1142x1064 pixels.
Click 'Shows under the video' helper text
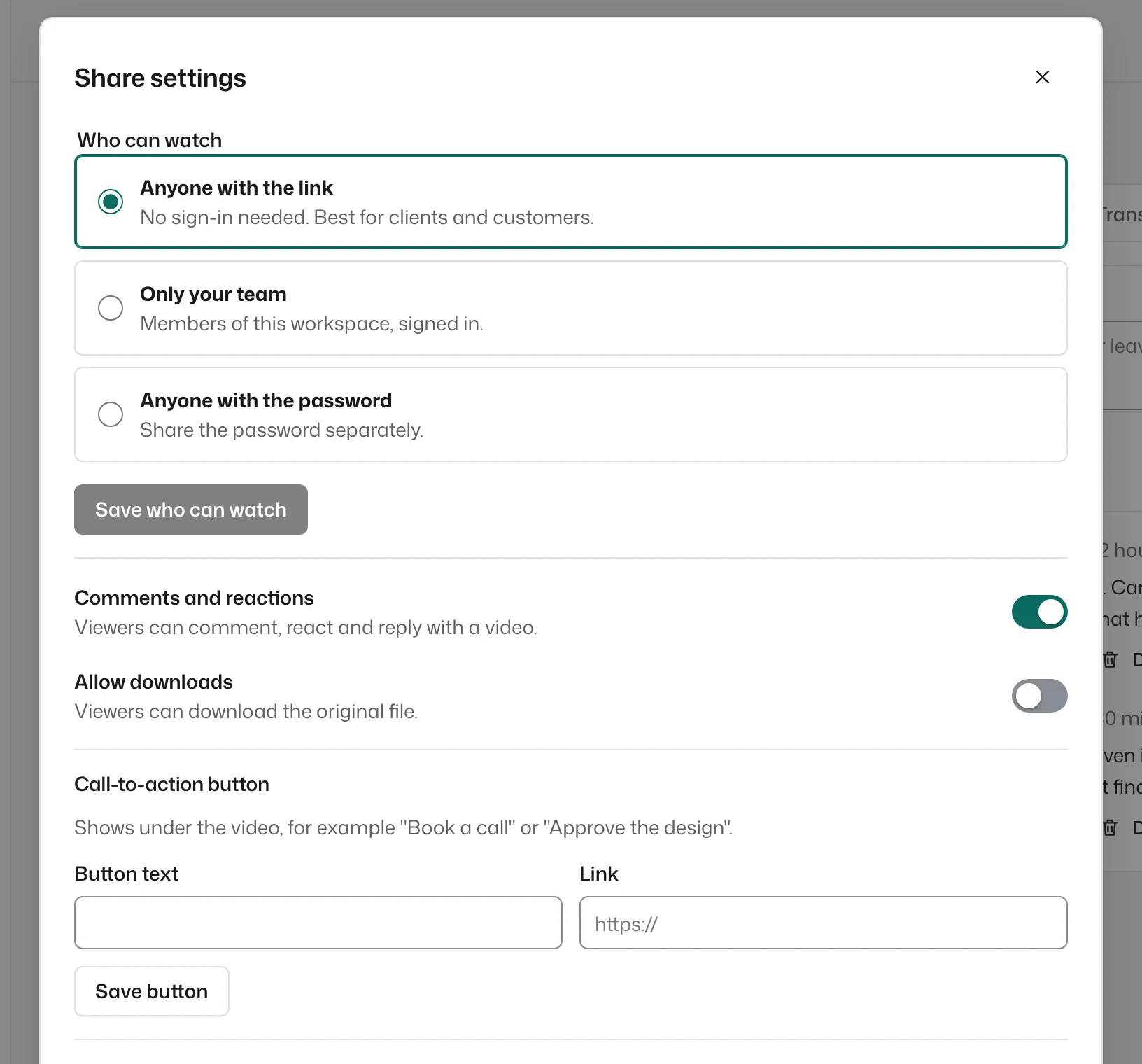(403, 828)
